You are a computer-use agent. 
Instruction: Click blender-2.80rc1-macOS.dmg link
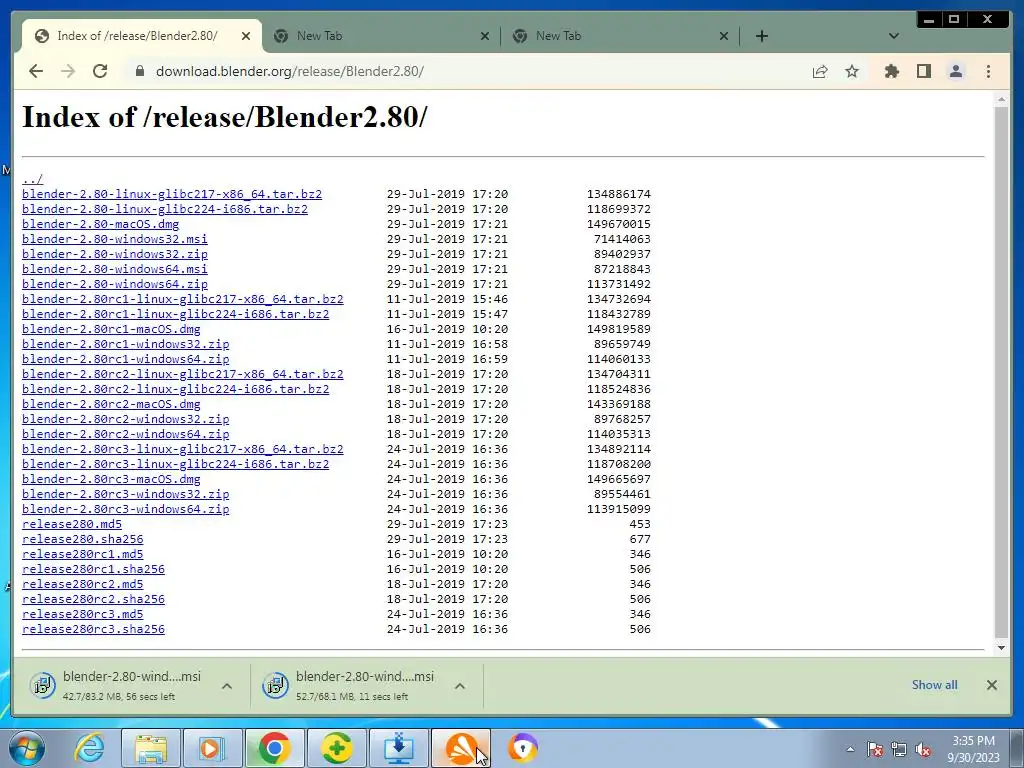coord(111,329)
